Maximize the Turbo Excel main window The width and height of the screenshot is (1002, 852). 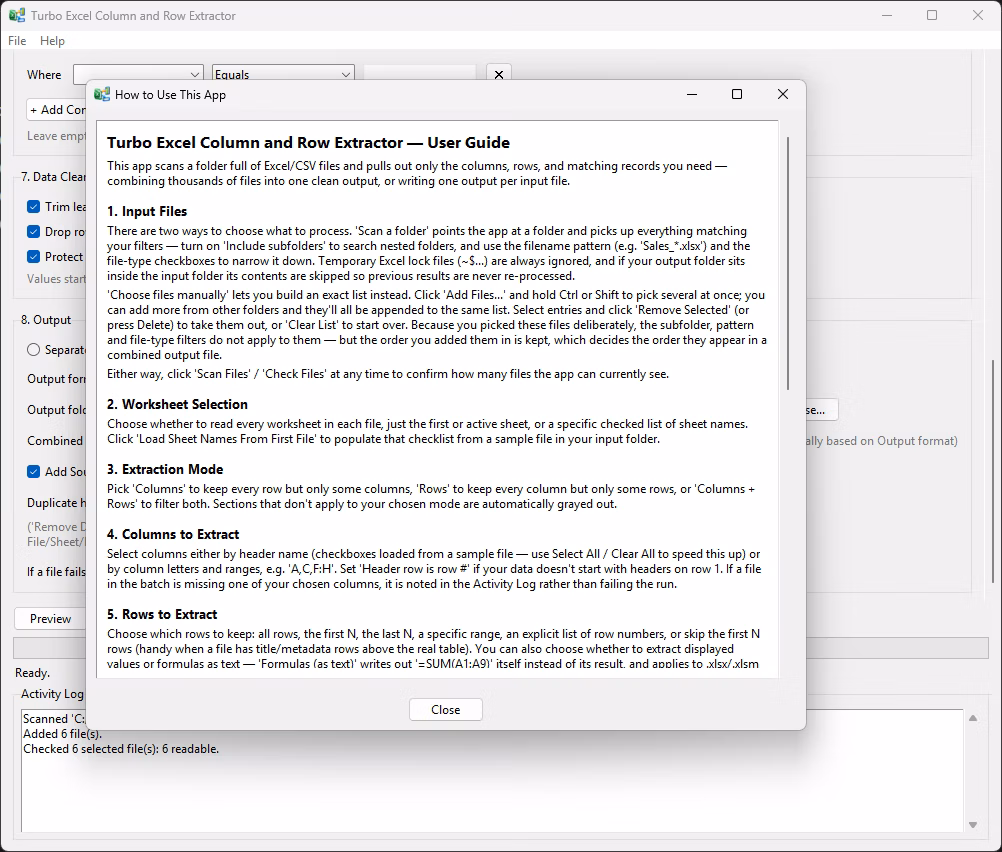(x=932, y=15)
